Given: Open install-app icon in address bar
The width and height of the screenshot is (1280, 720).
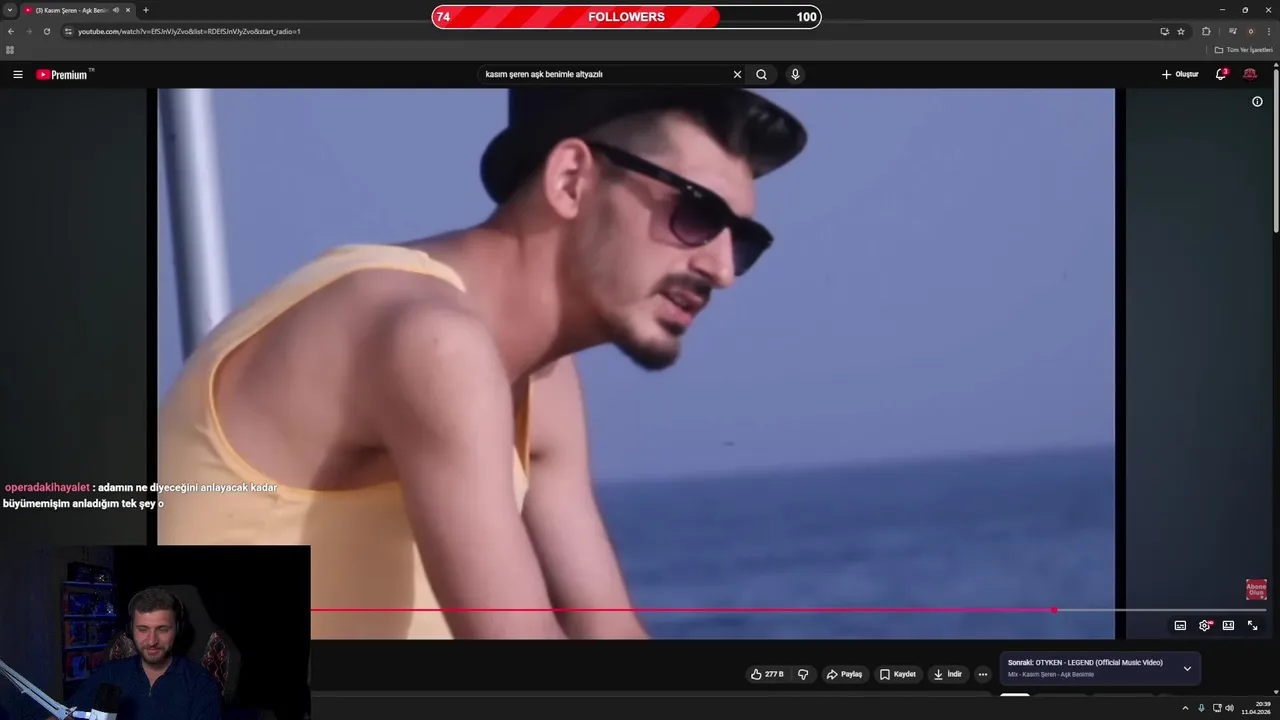Looking at the screenshot, I should click(1164, 31).
